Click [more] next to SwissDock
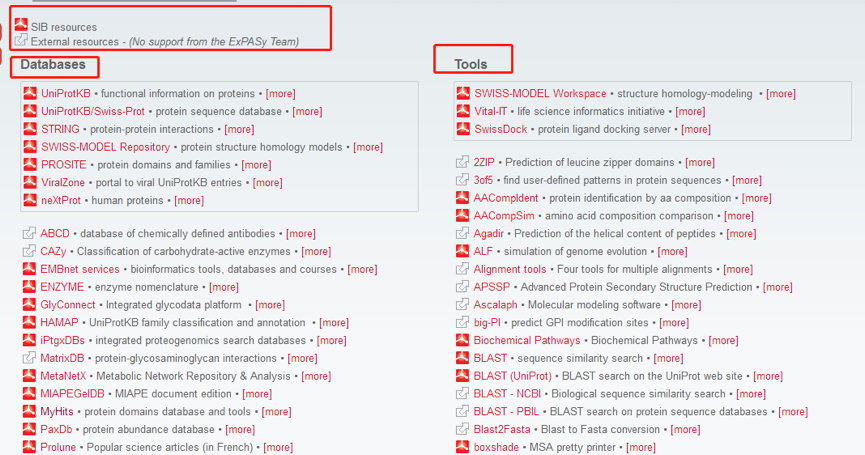Screen dimensions: 865x455 (696, 130)
